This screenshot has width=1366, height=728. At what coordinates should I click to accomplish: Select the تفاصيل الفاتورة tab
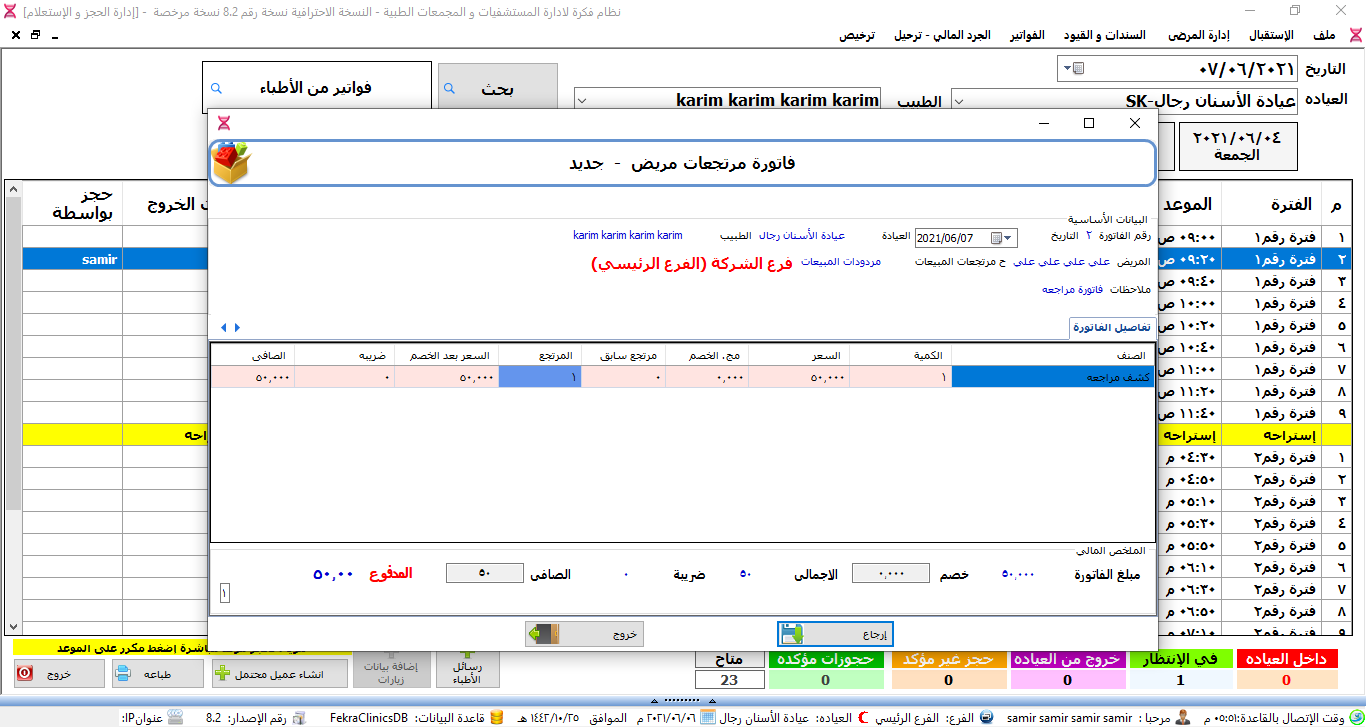[x=1112, y=328]
